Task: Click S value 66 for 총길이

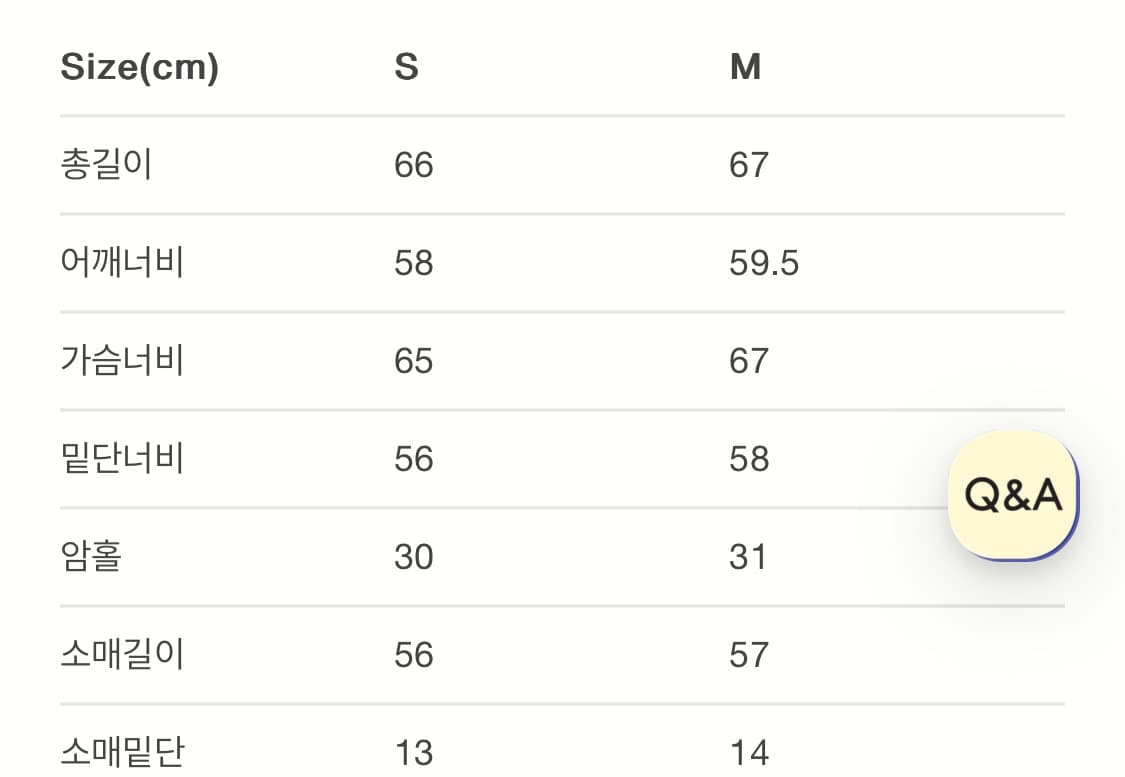Action: coord(414,165)
